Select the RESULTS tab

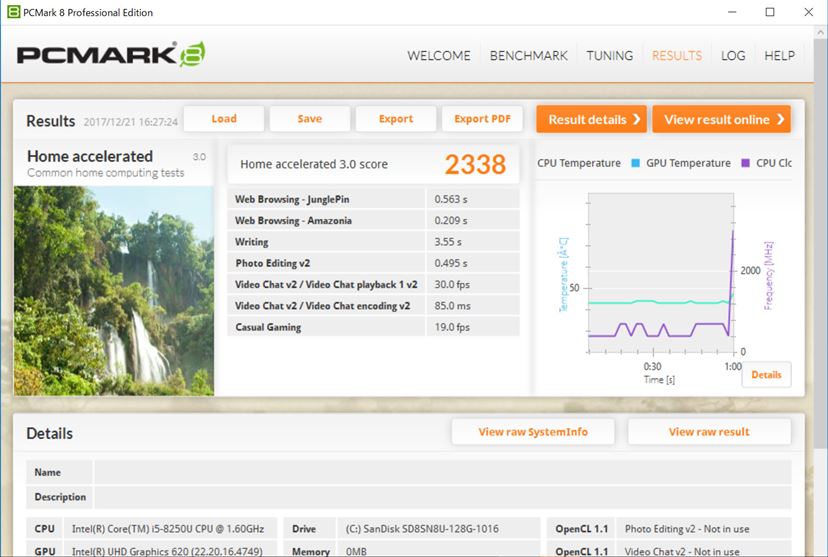click(677, 55)
